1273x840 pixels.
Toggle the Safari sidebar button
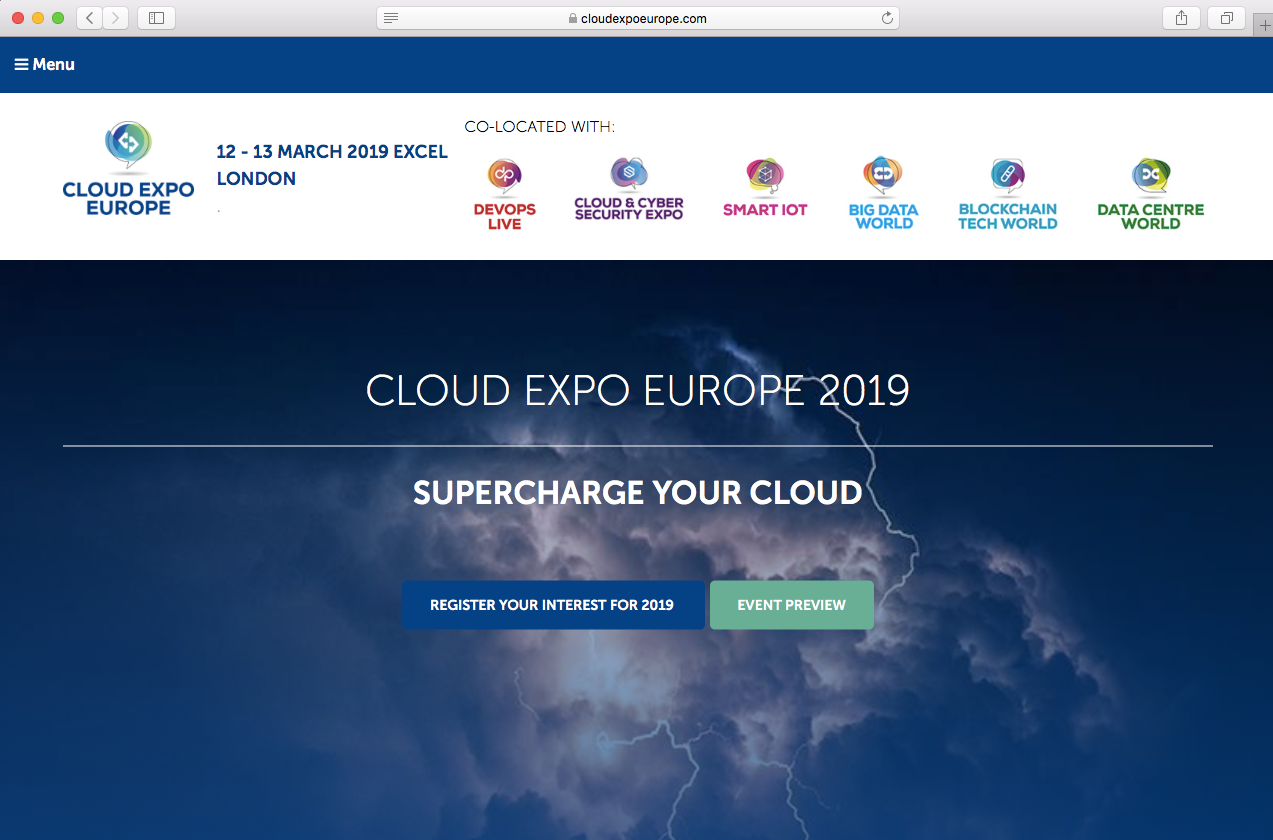tap(156, 18)
